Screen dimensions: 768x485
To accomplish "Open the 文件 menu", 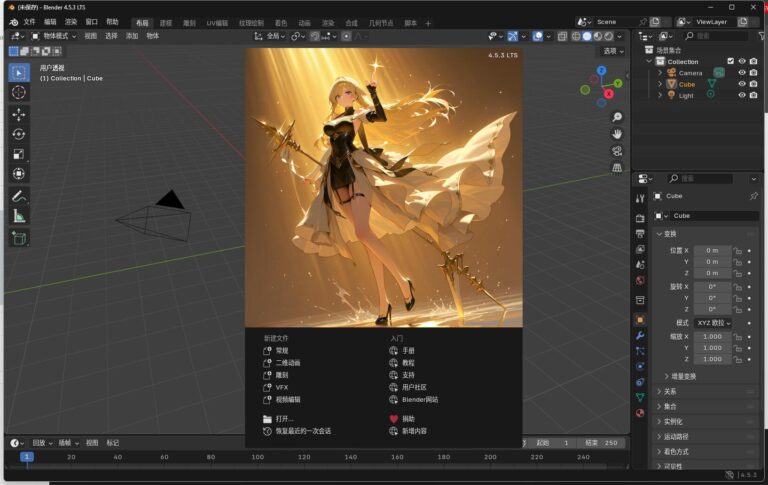I will 29,22.
